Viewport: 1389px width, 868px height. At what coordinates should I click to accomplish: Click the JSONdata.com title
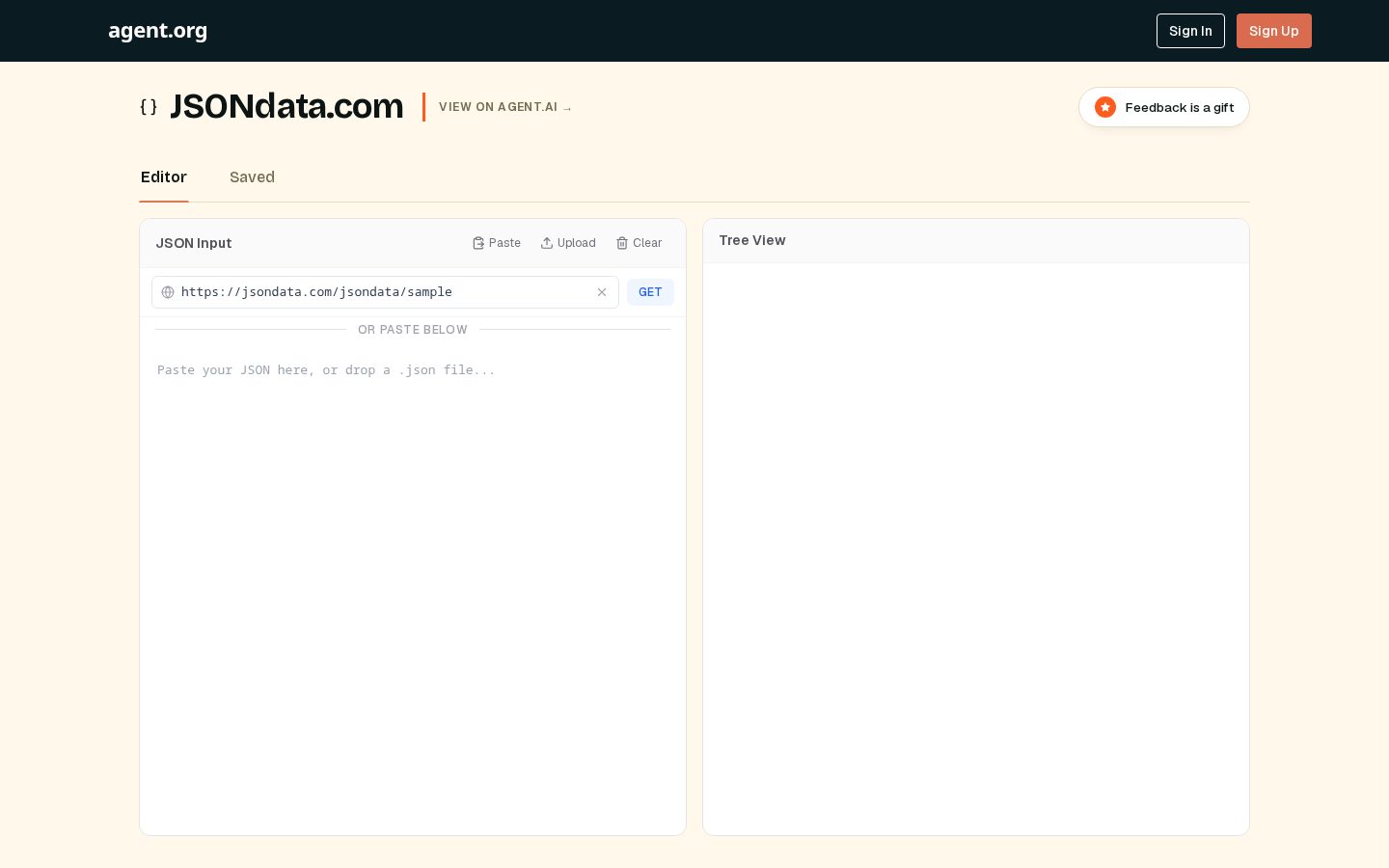tap(286, 106)
